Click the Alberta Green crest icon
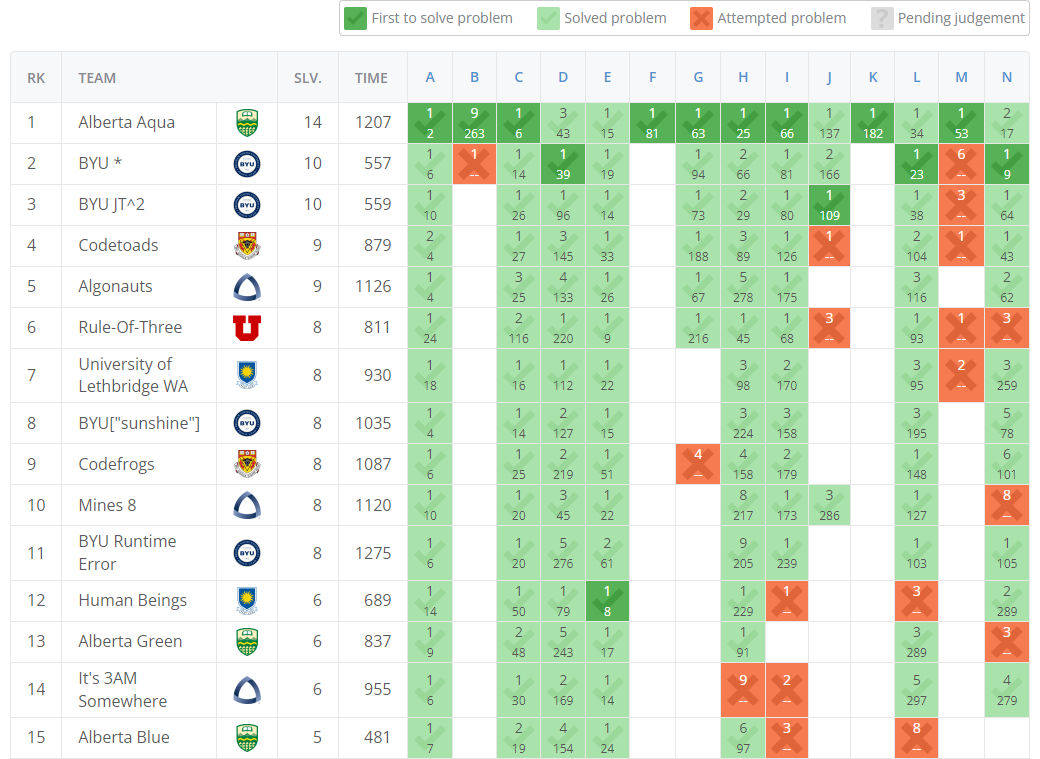This screenshot has width=1040, height=759. click(246, 641)
